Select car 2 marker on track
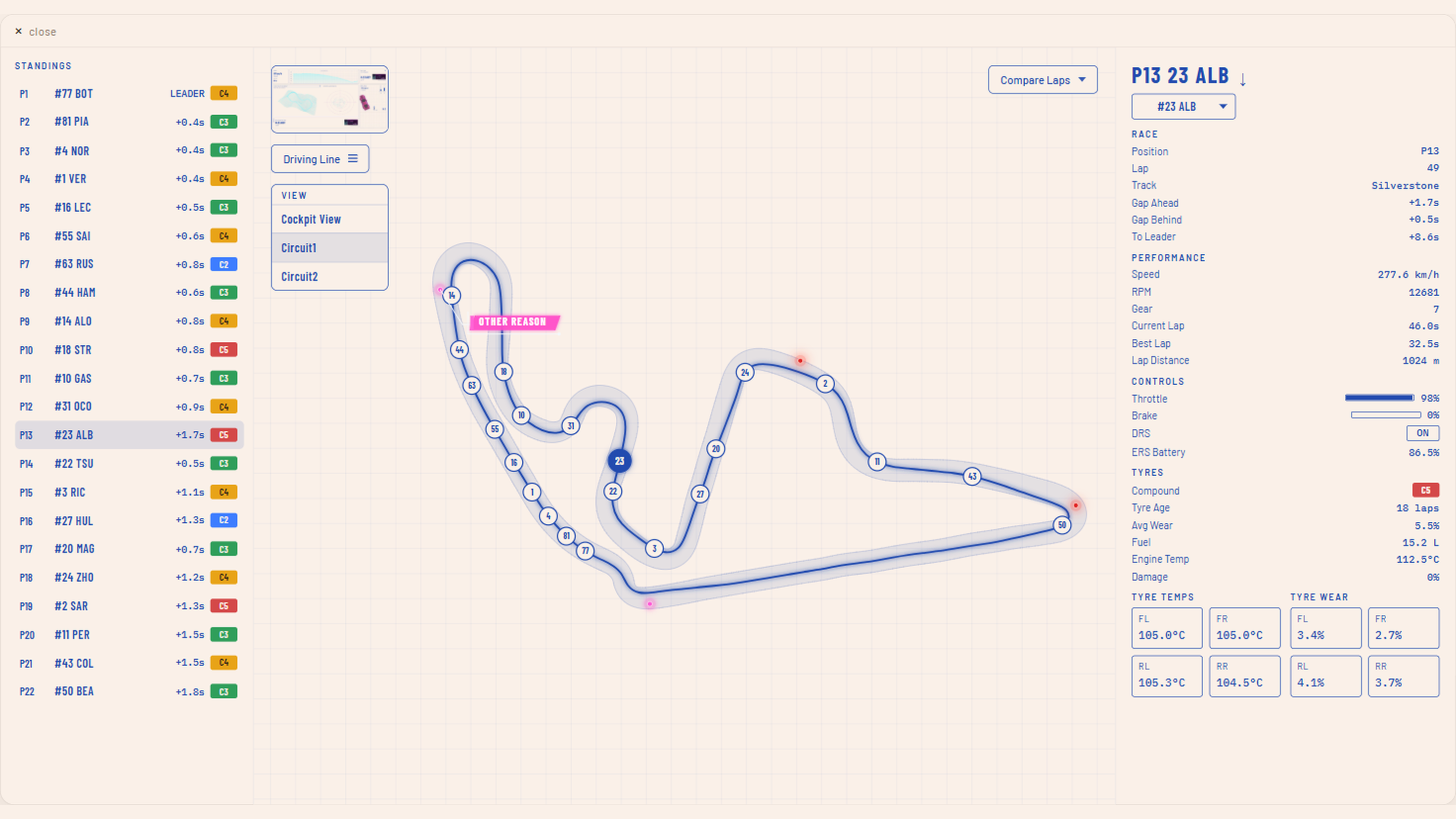Screen dimensions: 1456x819 (x=825, y=384)
